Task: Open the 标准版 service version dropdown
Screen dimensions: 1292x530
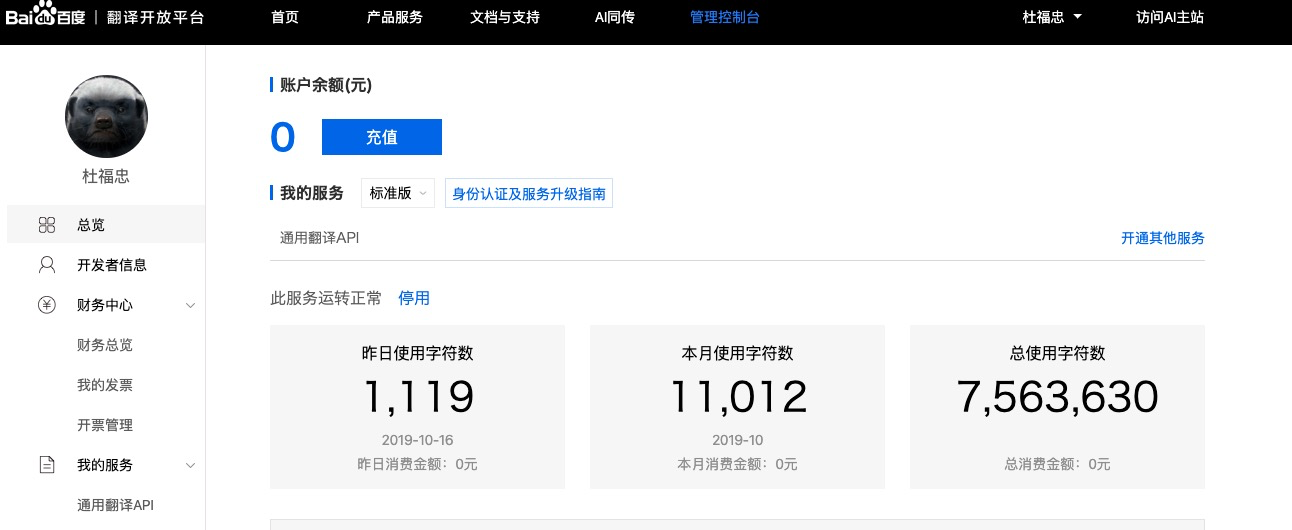Action: (397, 193)
